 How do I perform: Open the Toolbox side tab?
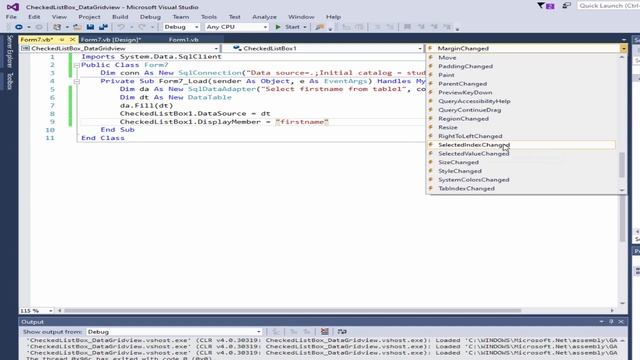tap(10, 81)
